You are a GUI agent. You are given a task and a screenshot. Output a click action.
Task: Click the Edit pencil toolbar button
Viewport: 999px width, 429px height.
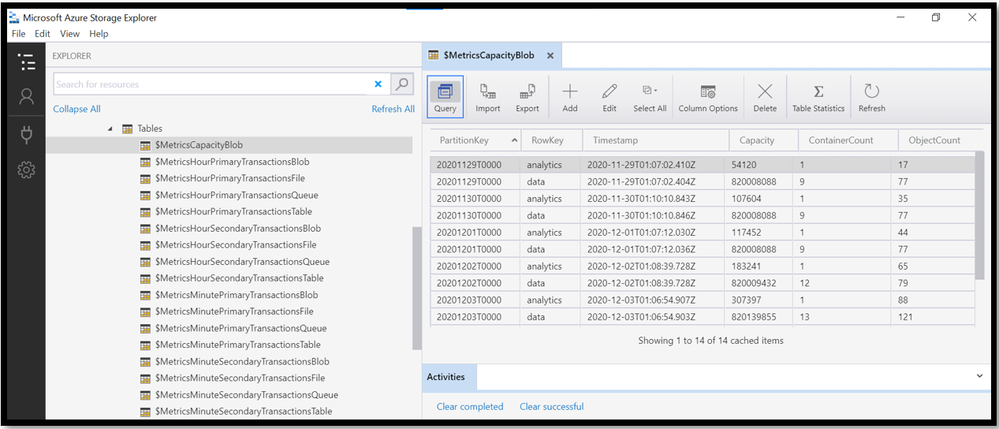point(610,97)
